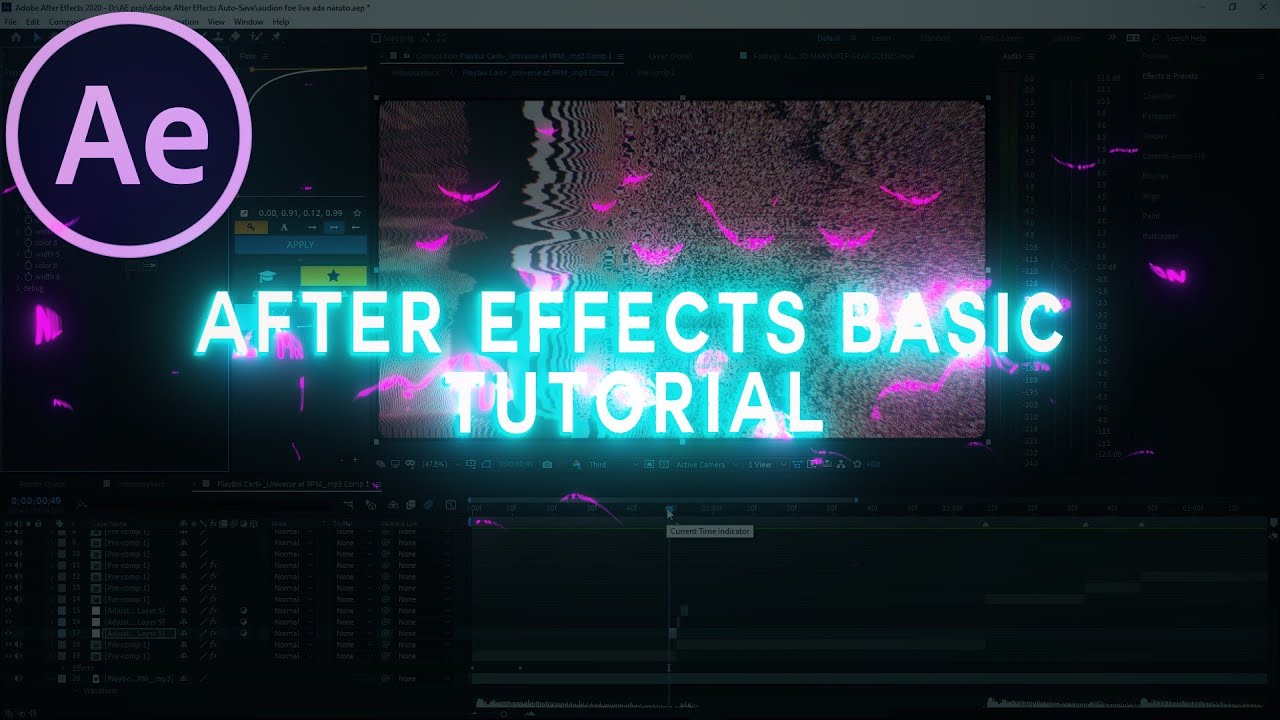Select the Default workspace
1280x720 pixels.
pyautogui.click(x=829, y=38)
